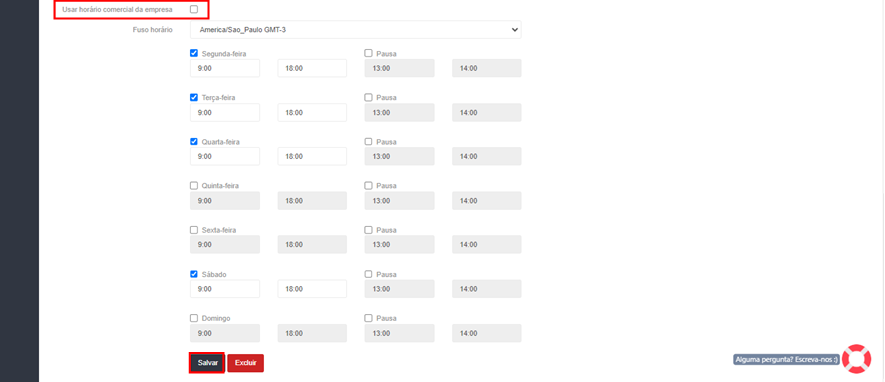Enable Pausa for Terça-feira

coord(369,97)
